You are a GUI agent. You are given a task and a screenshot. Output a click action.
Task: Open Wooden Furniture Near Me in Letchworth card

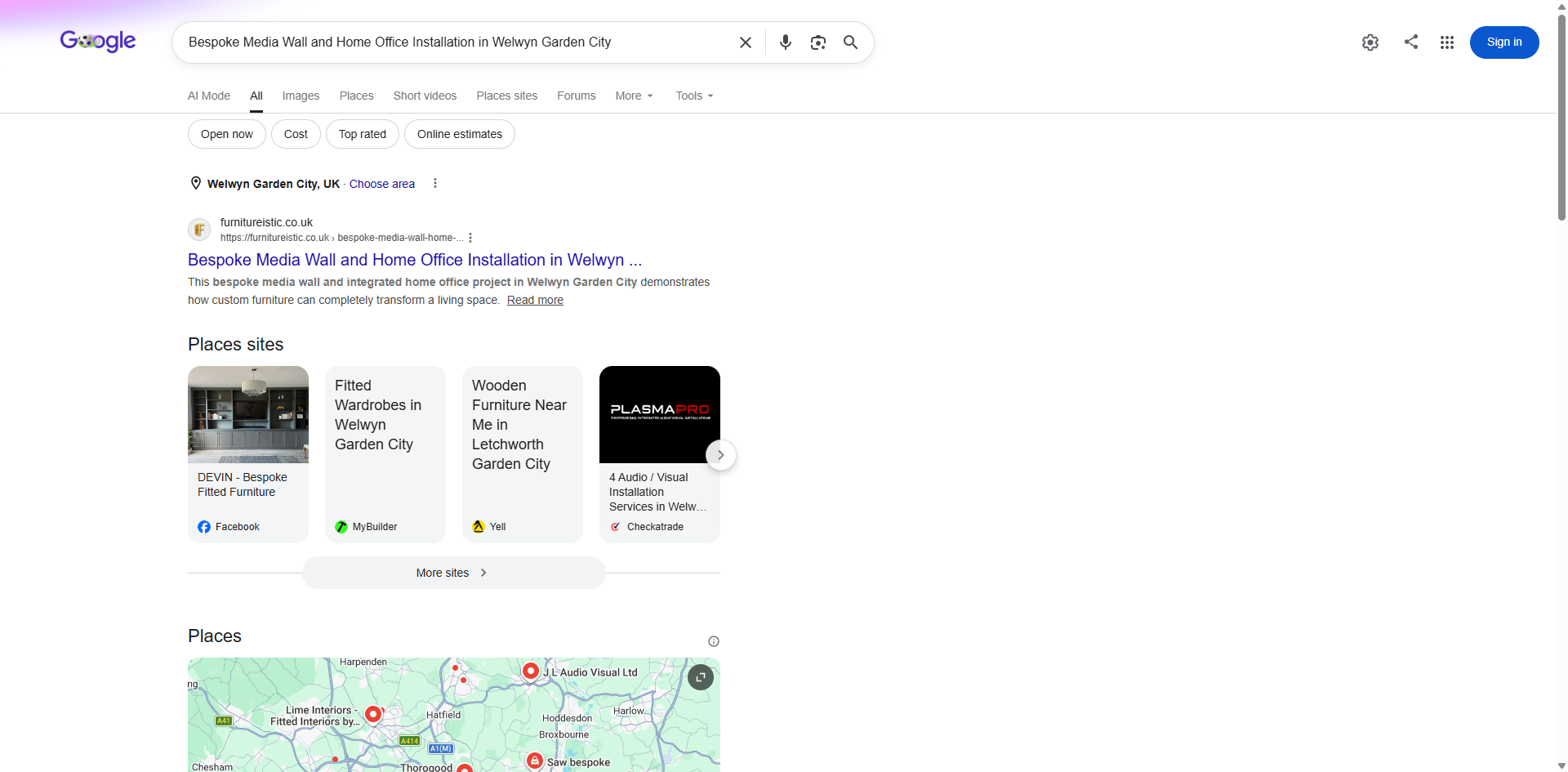point(523,454)
